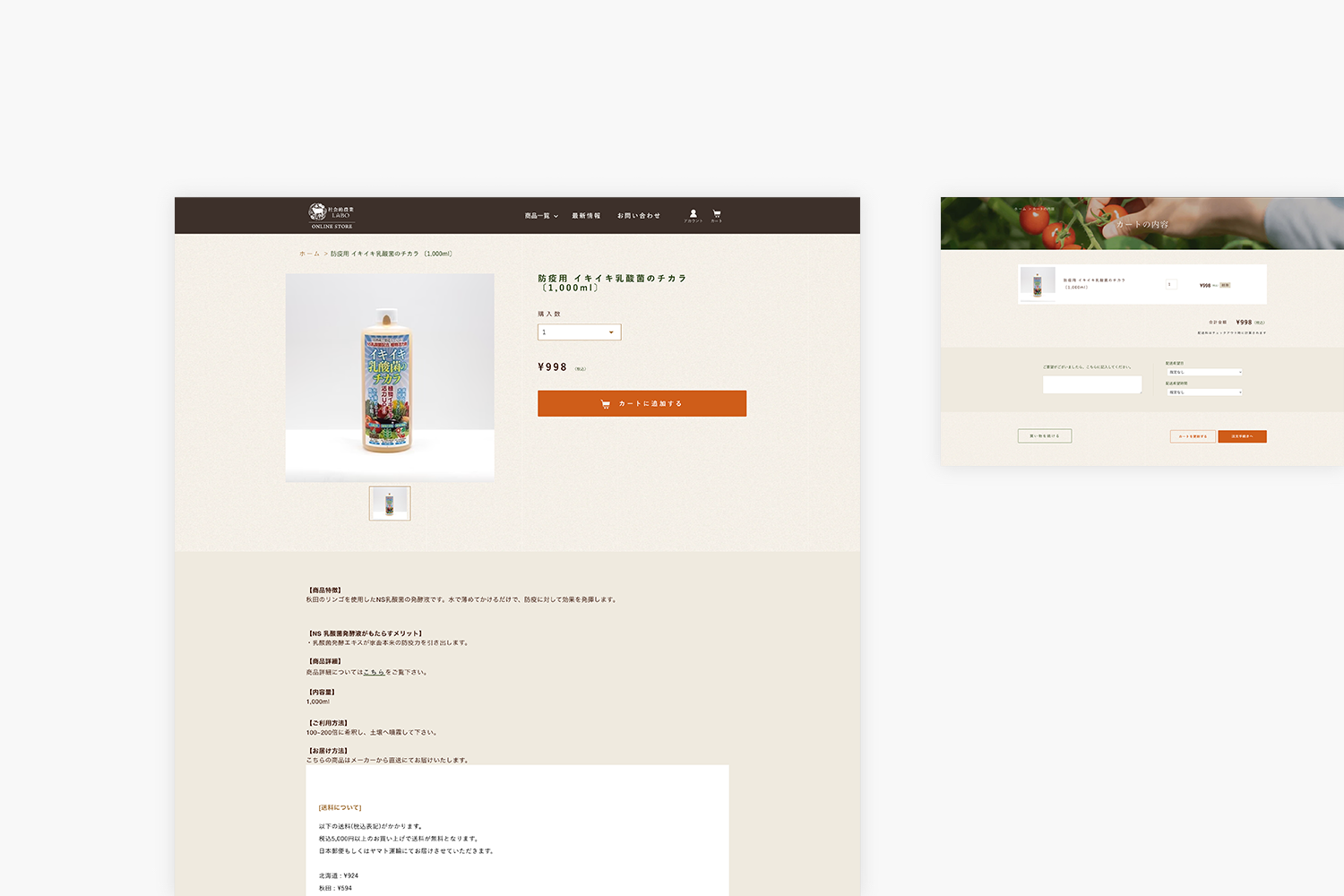Open the お問い合わせ contact menu item

point(639,216)
